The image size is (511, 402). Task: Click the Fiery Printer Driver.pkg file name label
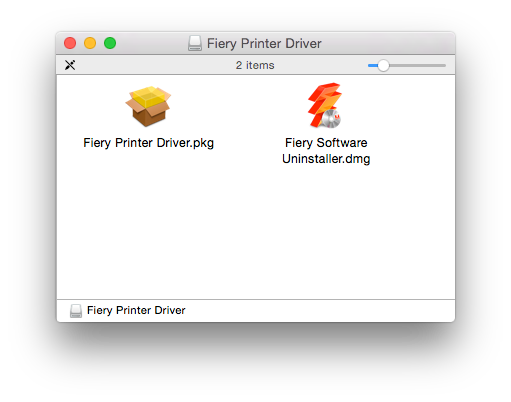[x=149, y=143]
